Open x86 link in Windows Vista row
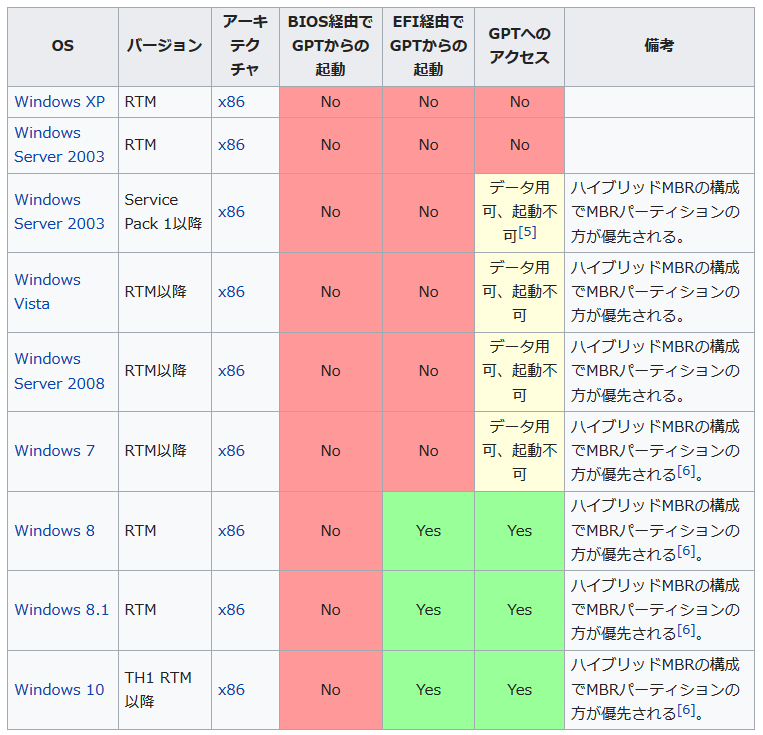This screenshot has width=763, height=735. [x=231, y=292]
